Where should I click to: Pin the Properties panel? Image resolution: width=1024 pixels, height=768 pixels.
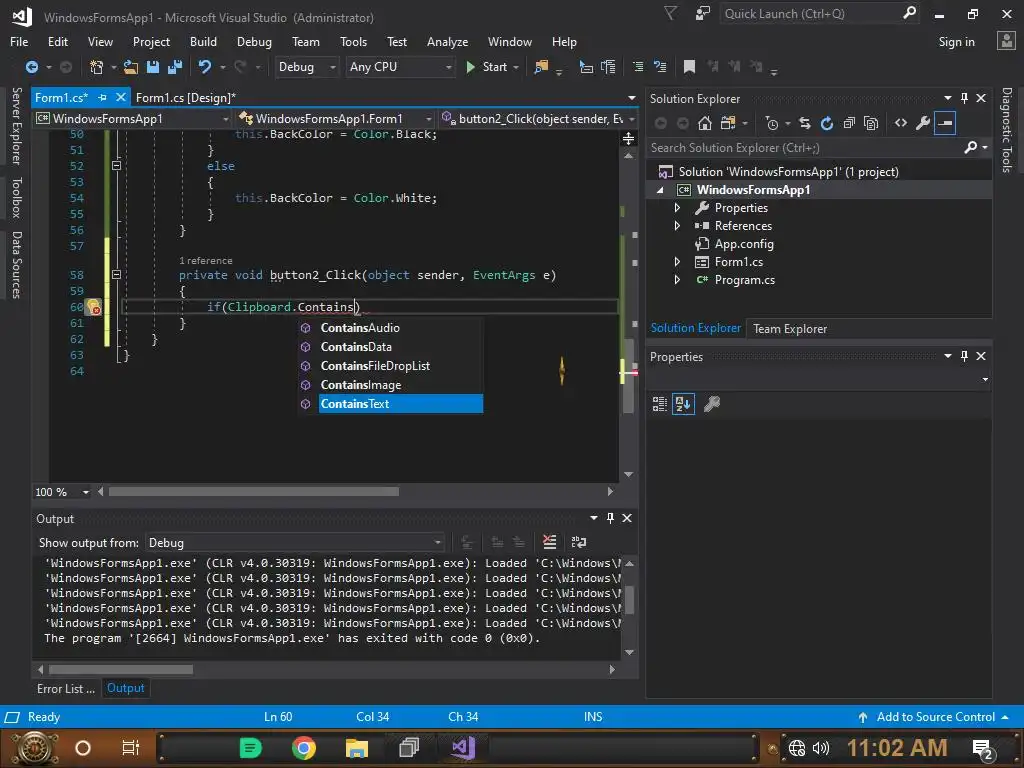964,356
